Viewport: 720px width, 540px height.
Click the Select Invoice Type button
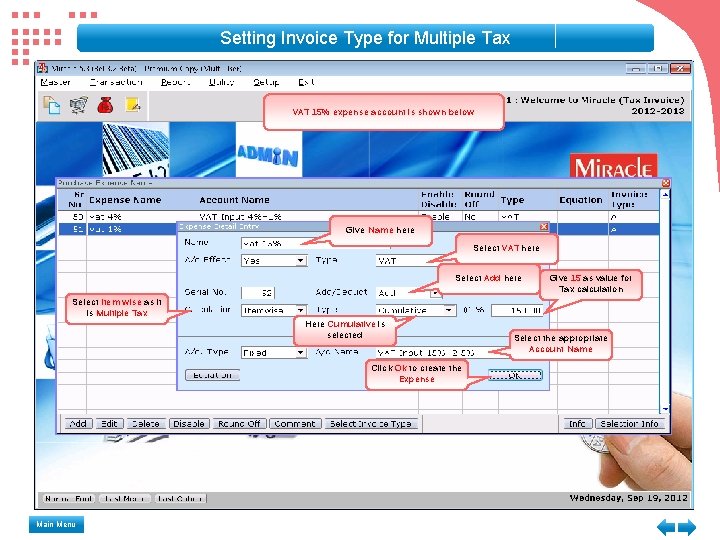click(x=370, y=423)
